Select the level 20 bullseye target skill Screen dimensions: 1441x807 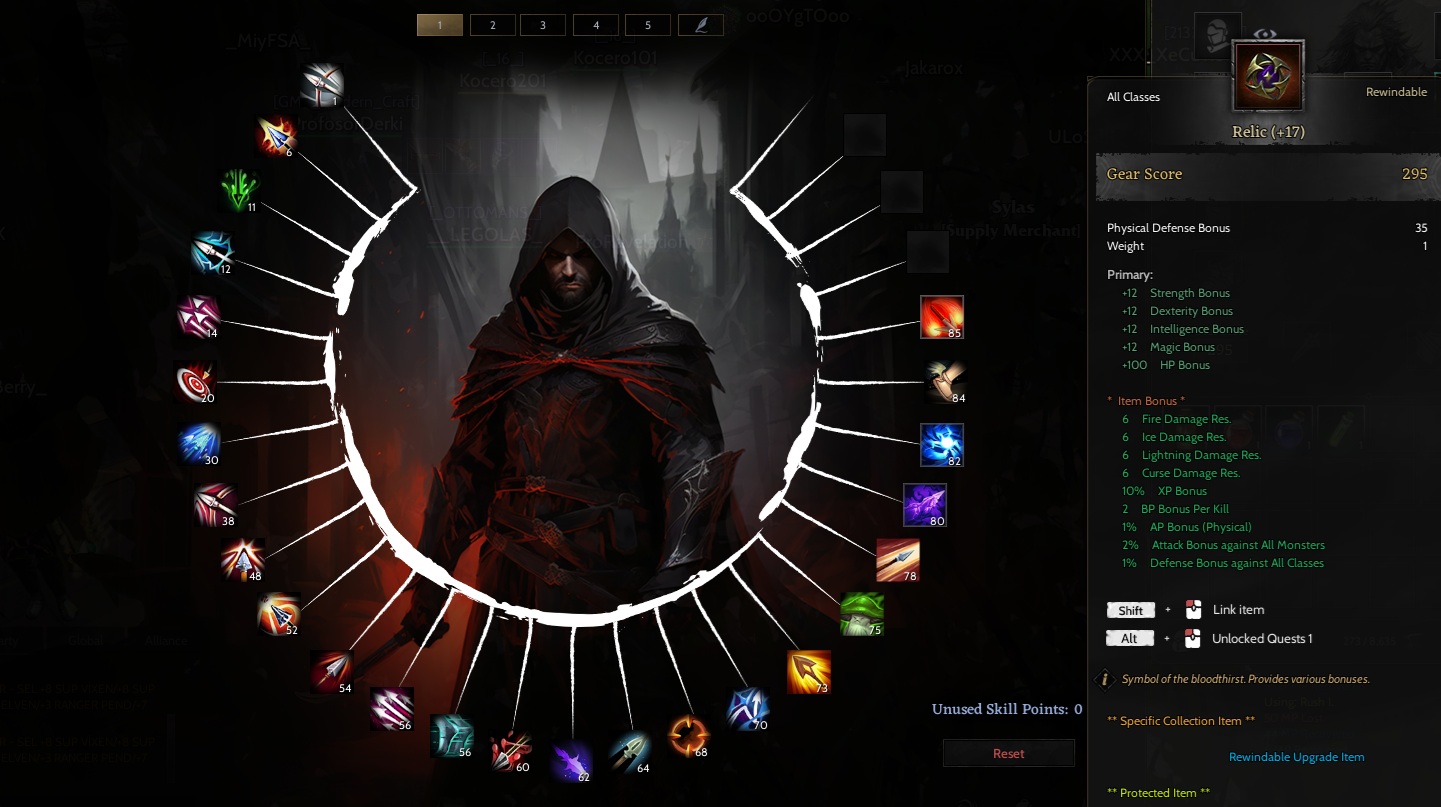click(x=194, y=381)
